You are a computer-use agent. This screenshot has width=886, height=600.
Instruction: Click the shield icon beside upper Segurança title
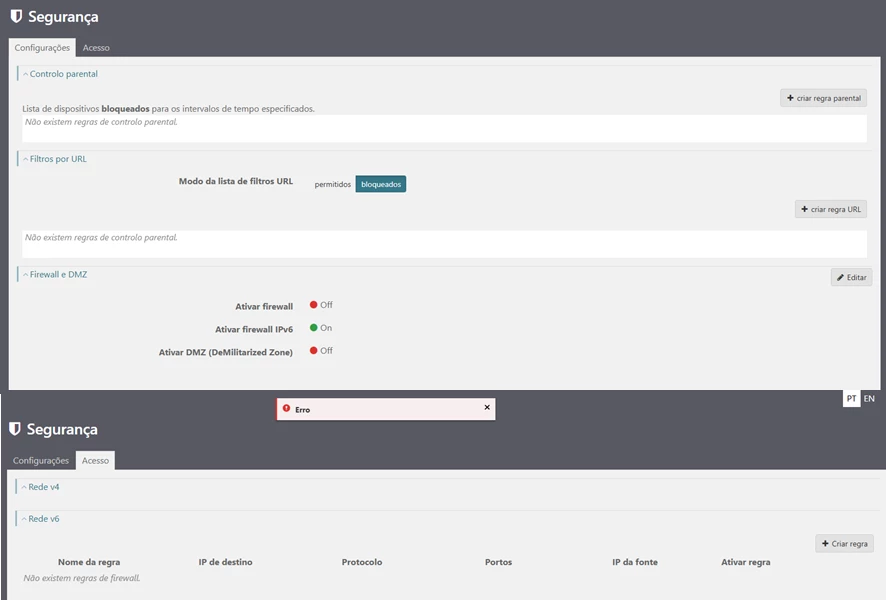(16, 16)
